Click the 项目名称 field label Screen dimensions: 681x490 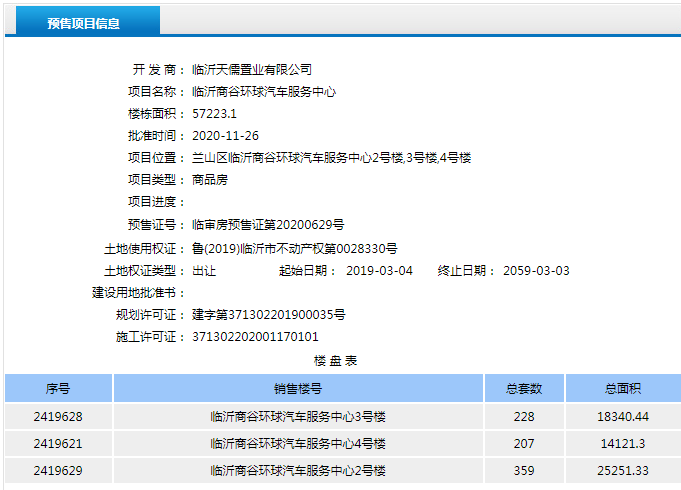(x=156, y=92)
